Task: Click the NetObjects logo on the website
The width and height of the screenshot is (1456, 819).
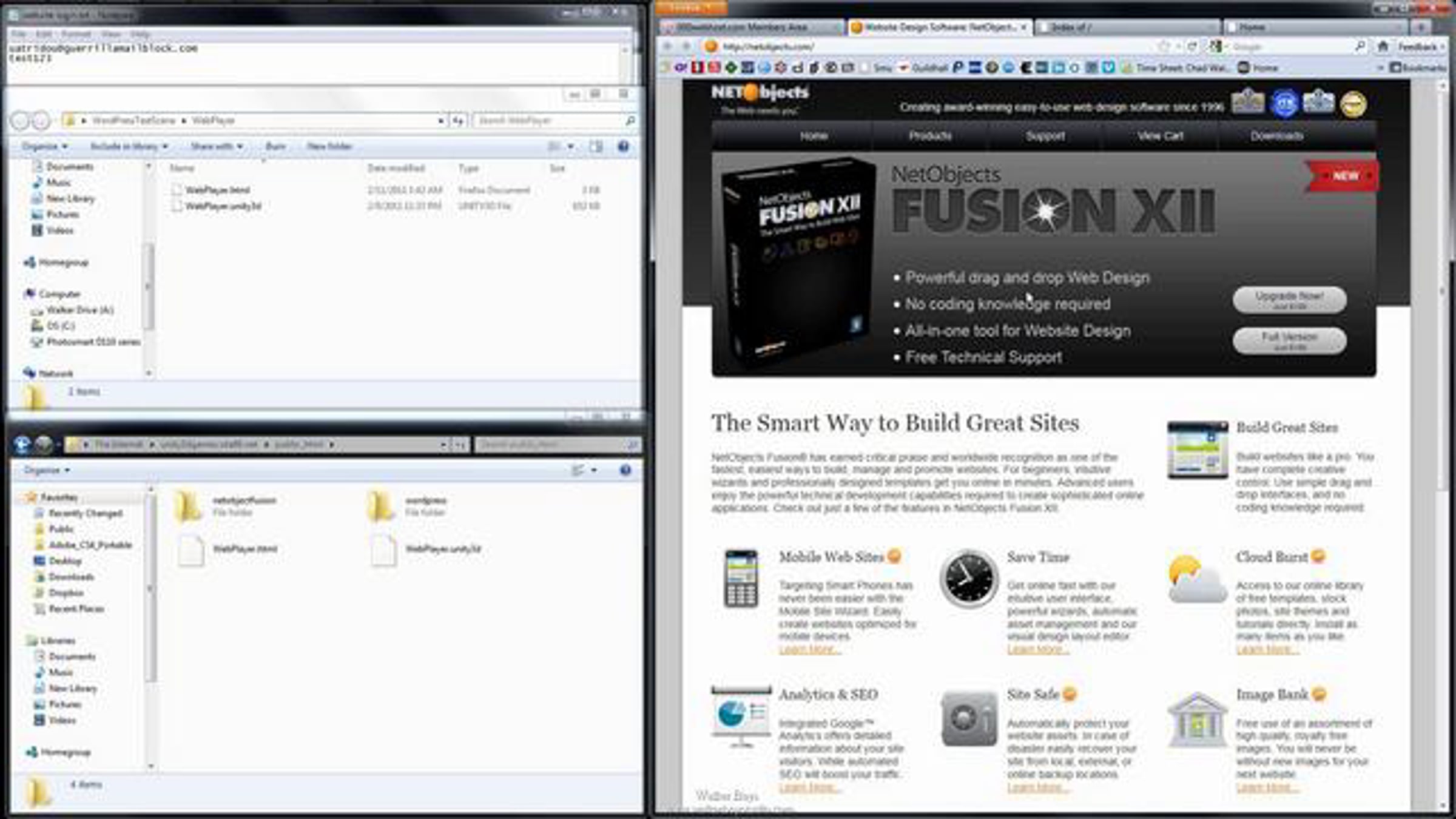Action: click(760, 98)
